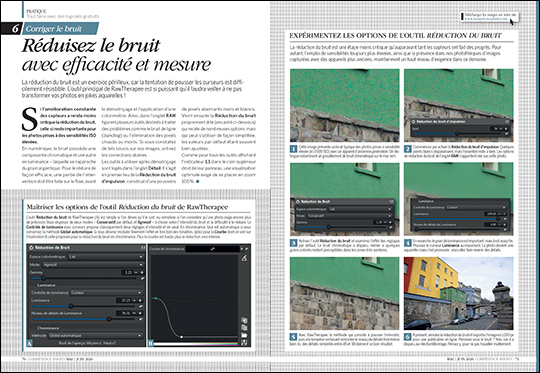Click the save curve icon in panel B
This screenshot has height=373, width=540.
(x=244, y=343)
